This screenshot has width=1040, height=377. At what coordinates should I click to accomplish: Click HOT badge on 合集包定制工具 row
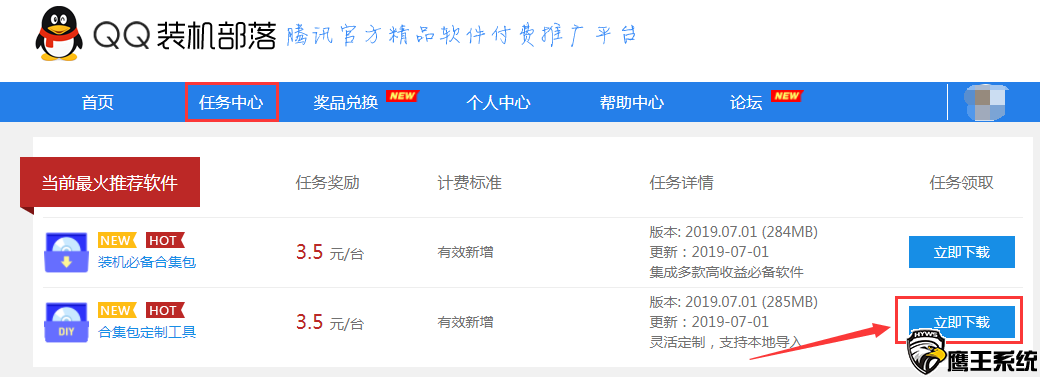[164, 311]
